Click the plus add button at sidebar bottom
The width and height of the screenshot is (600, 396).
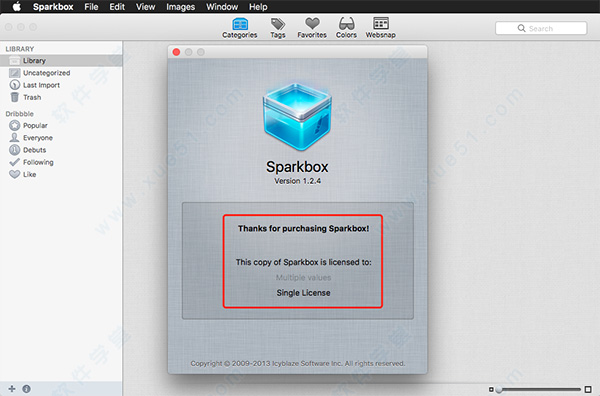(12, 389)
